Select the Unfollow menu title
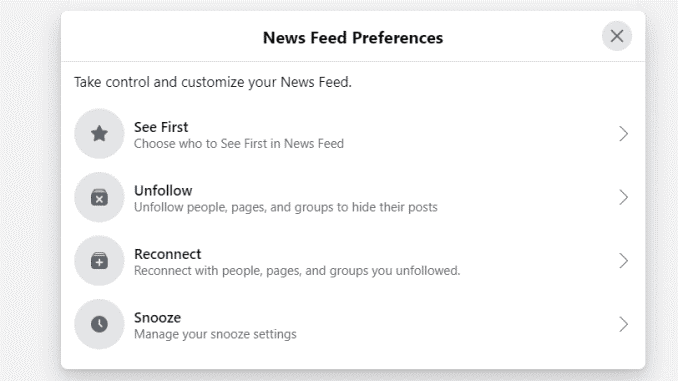 (163, 191)
